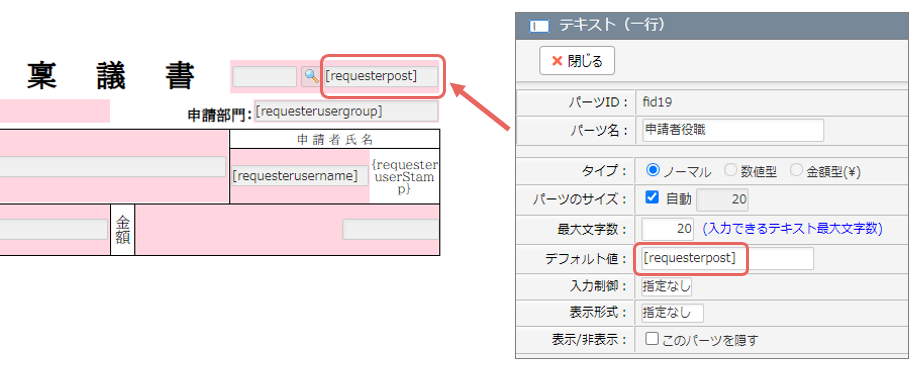The image size is (920, 373).
Task: Click the 最大文字数 input field
Action: pos(668,229)
